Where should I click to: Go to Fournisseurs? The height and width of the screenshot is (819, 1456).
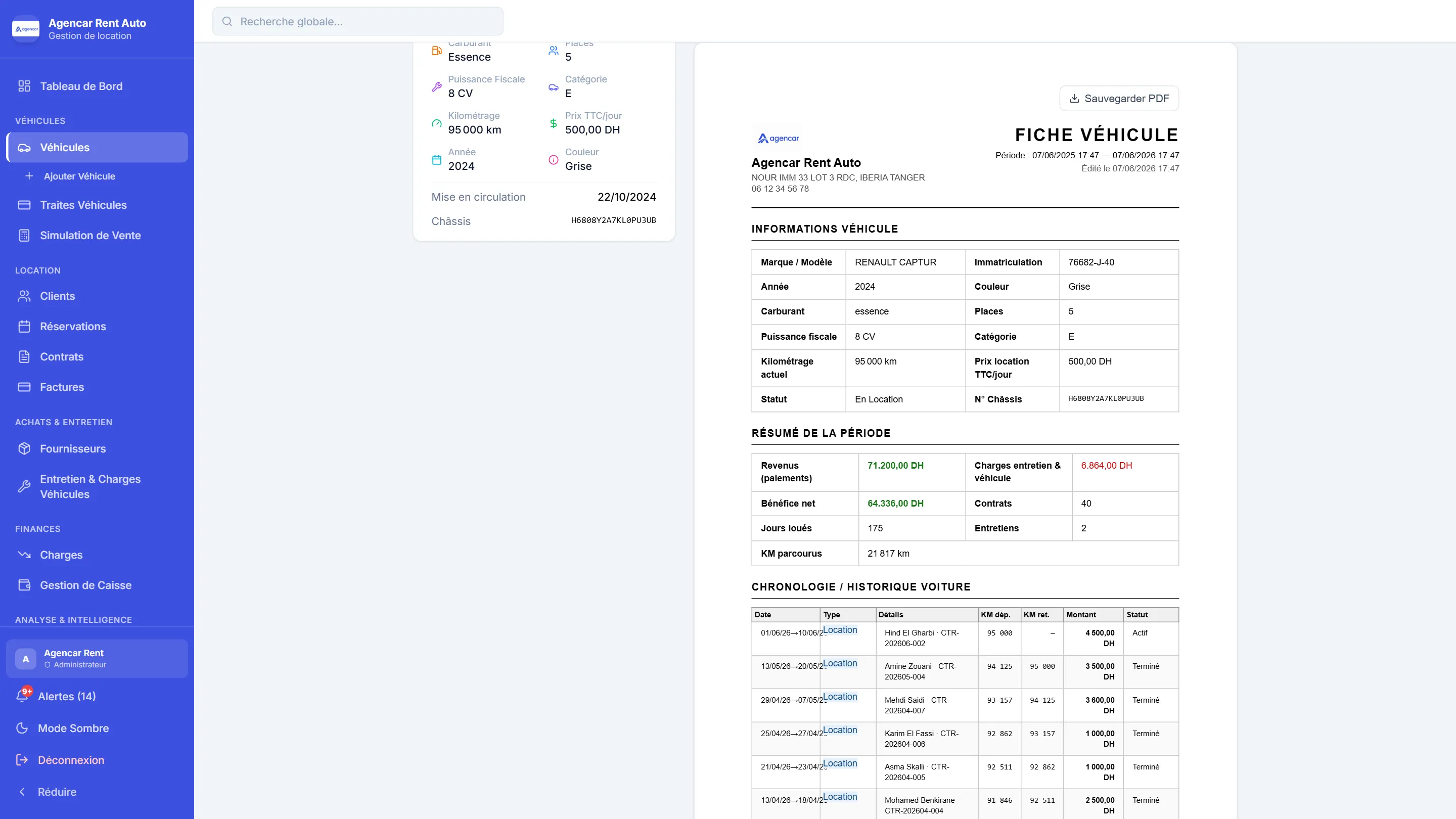click(97, 449)
